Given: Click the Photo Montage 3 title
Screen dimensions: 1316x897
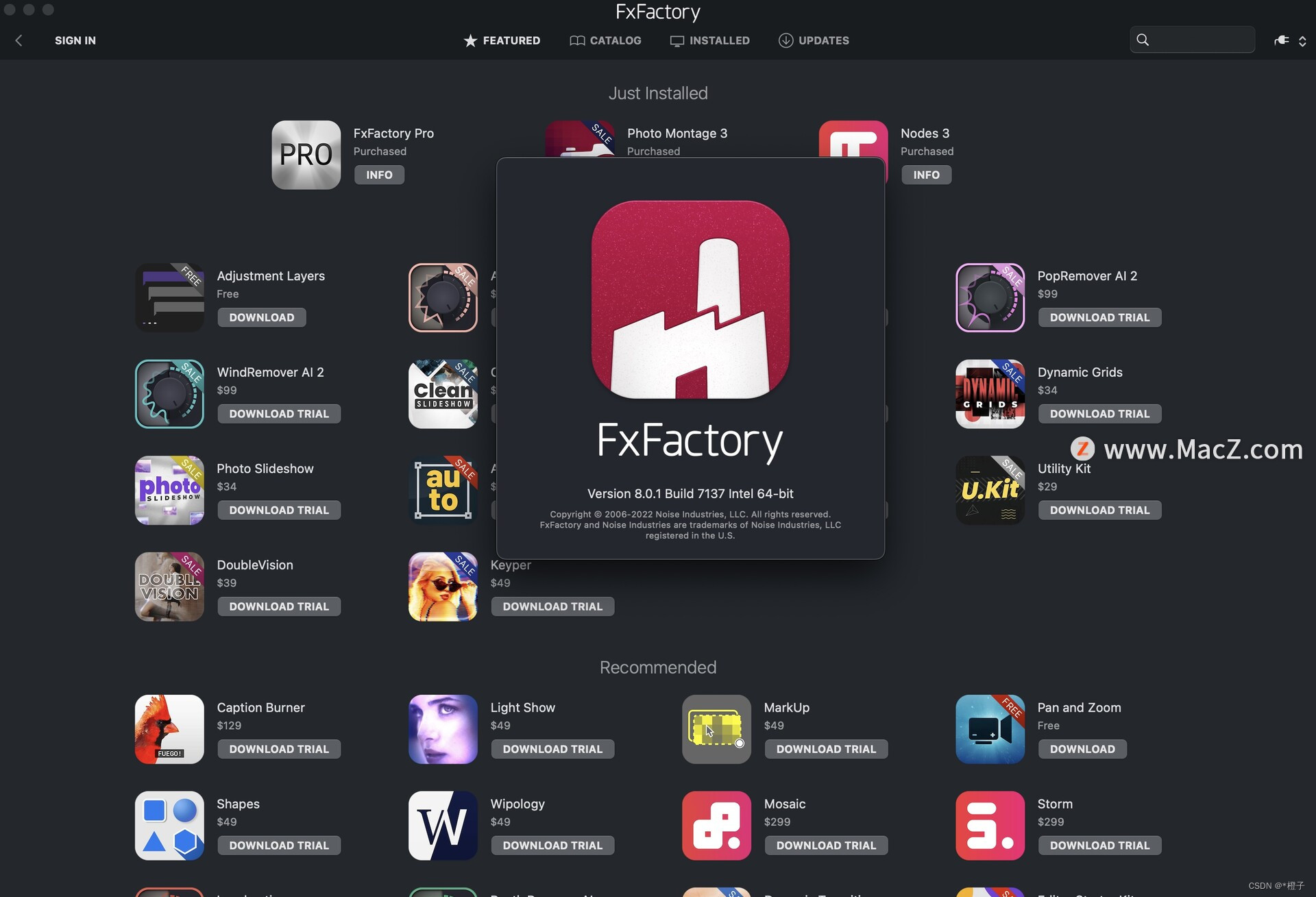Looking at the screenshot, I should pos(677,134).
